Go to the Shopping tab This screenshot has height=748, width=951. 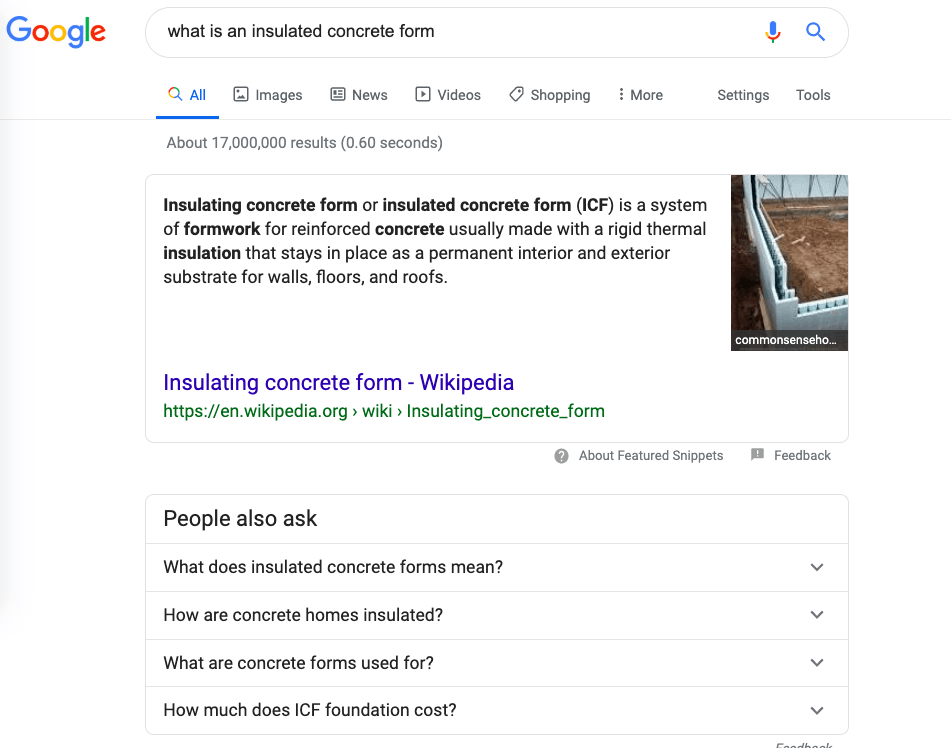coord(549,95)
